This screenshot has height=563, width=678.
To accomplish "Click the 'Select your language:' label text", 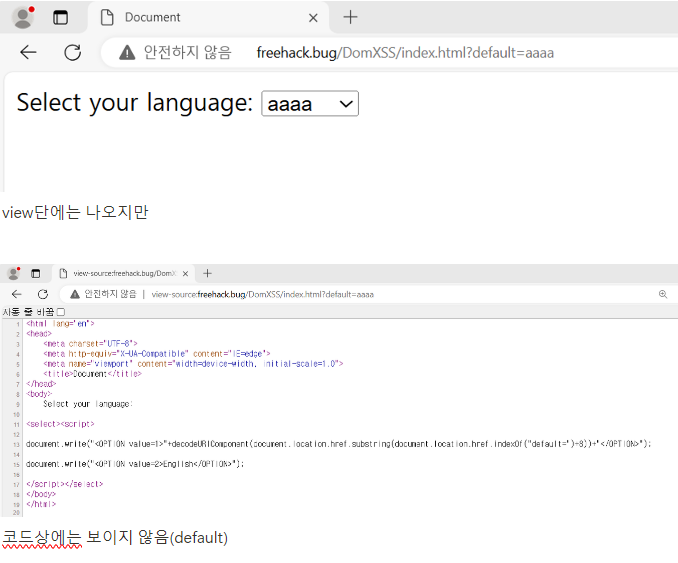I will [x=134, y=103].
